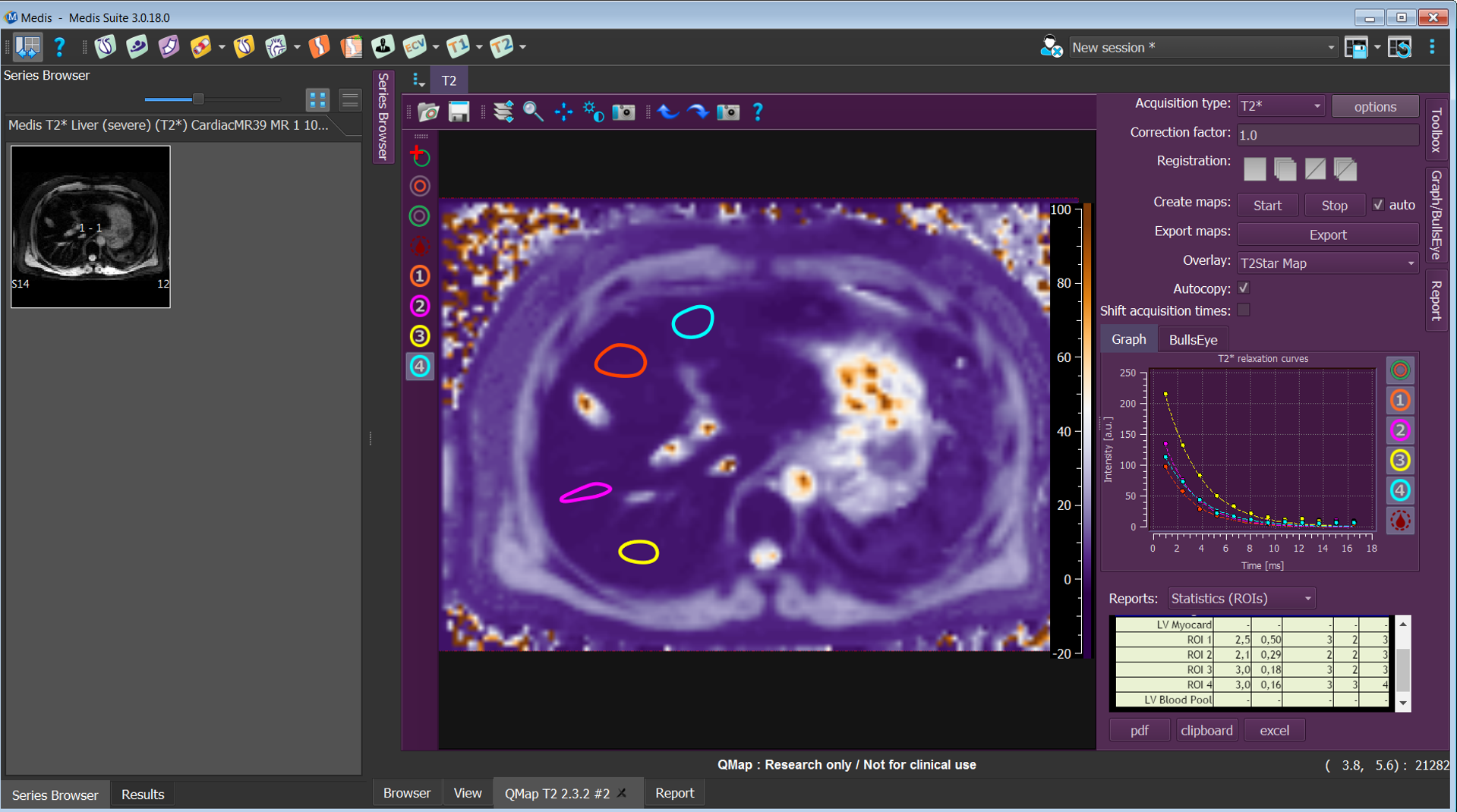Open the window level brightness/contrast tool

coord(593,112)
